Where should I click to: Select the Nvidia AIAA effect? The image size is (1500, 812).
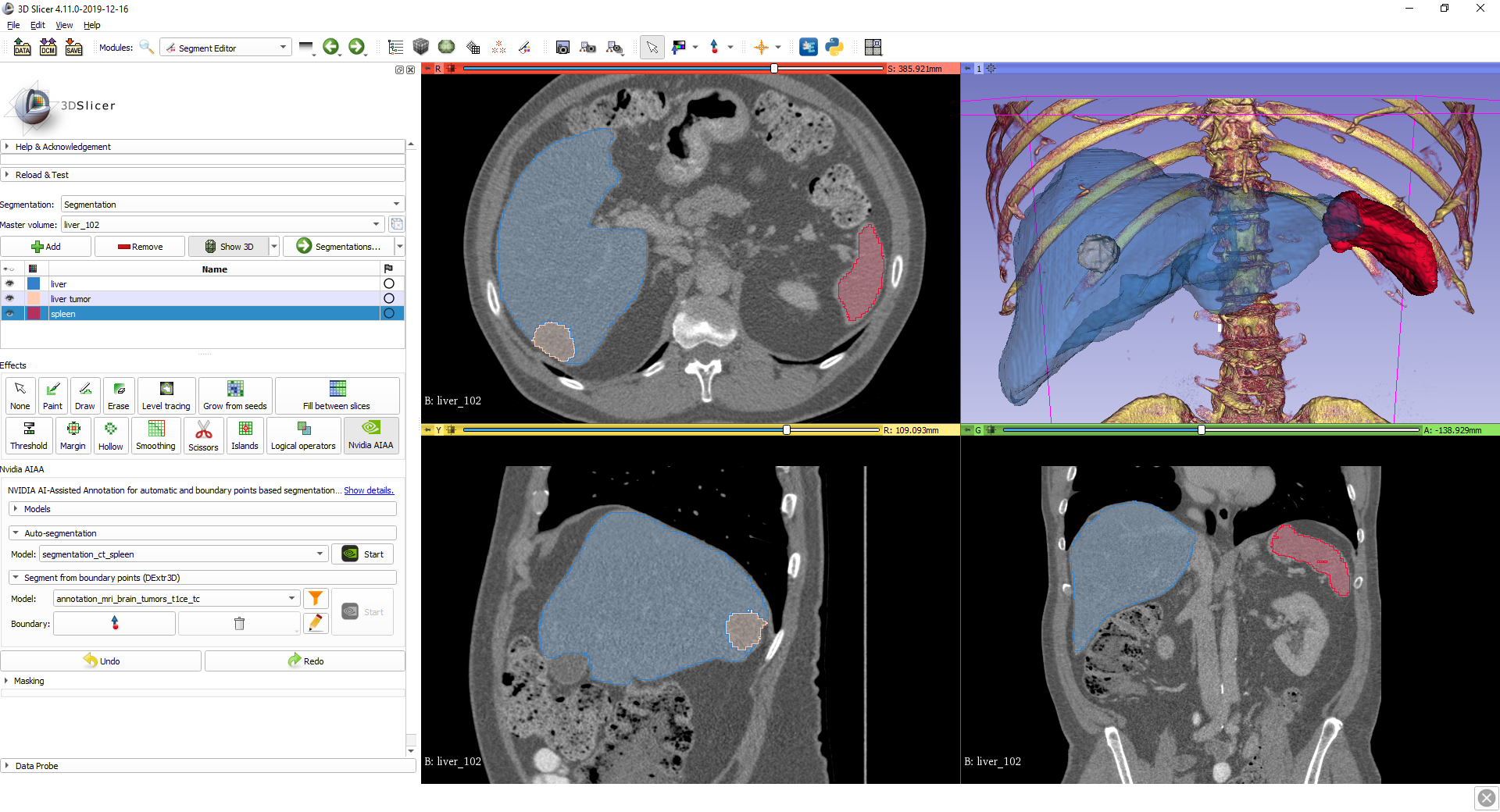tap(371, 436)
